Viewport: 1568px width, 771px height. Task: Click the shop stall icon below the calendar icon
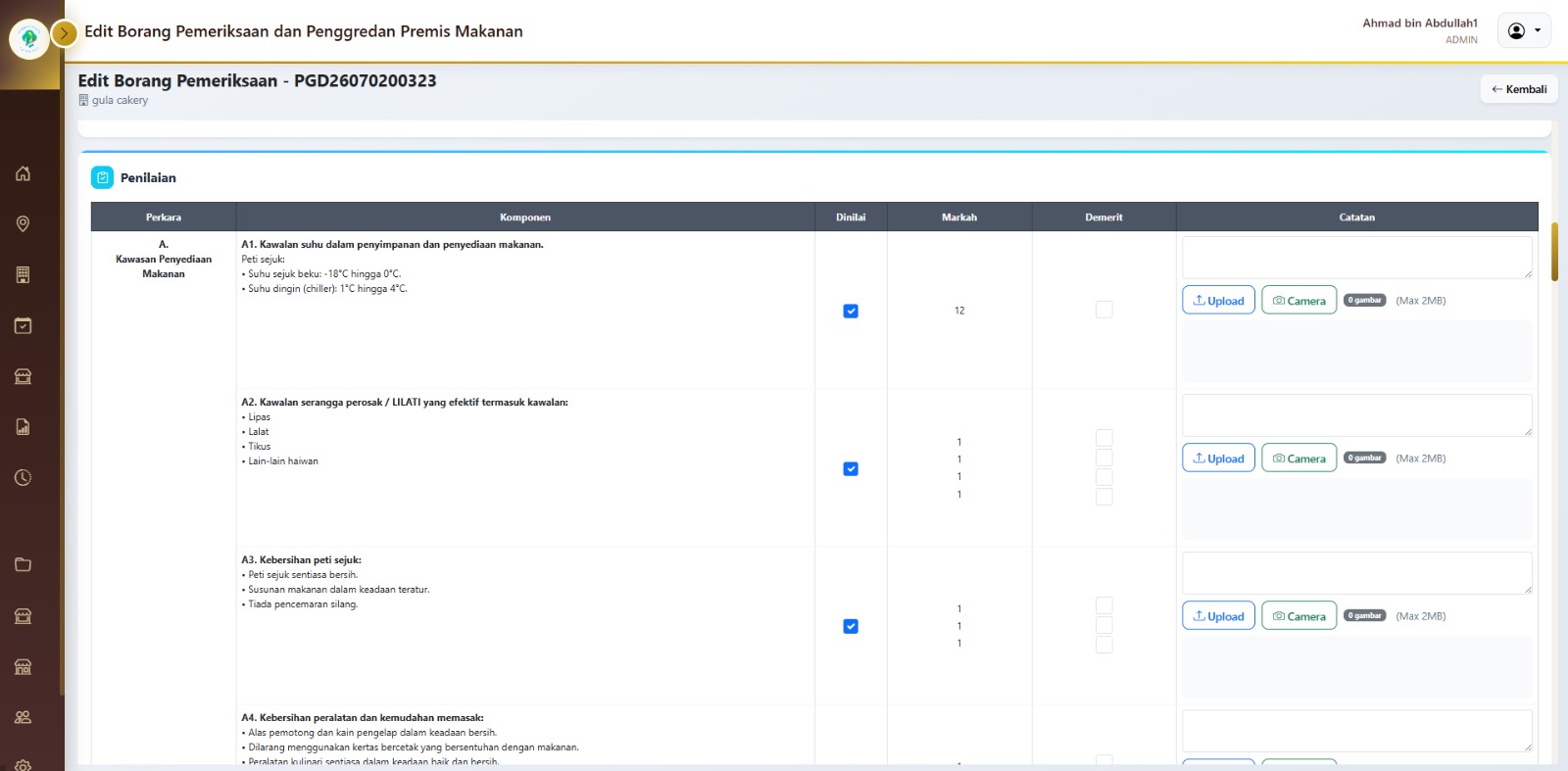(x=23, y=376)
